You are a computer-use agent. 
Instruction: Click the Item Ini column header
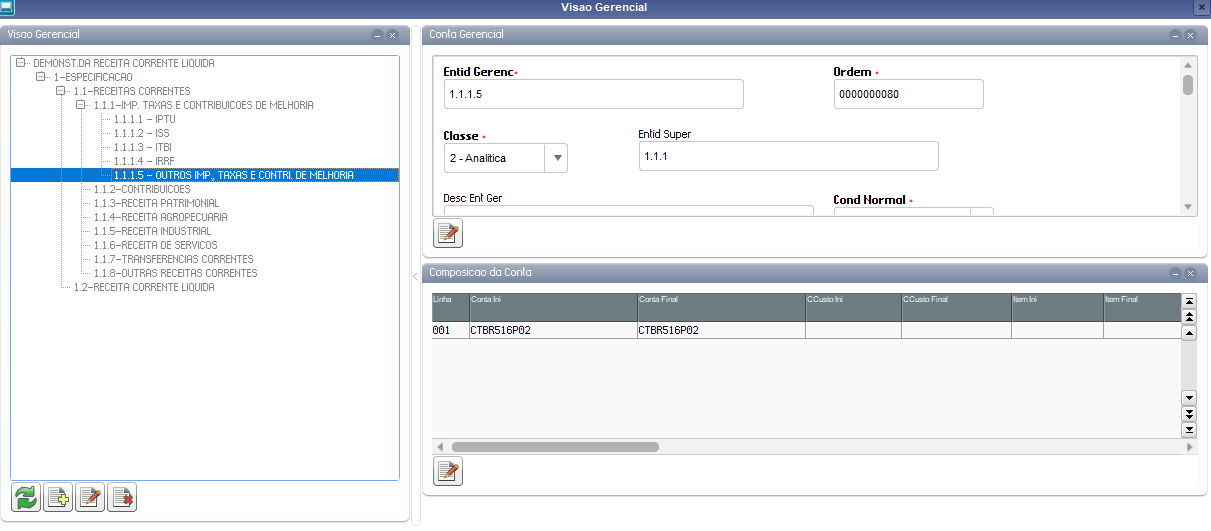point(1056,307)
